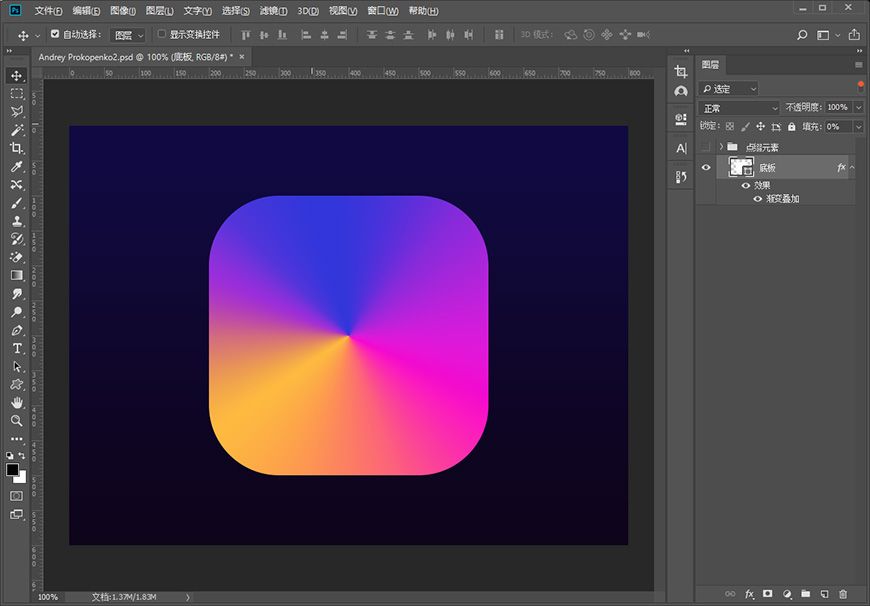Select the Crop tool in the toolbox
This screenshot has height=606, width=870.
(17, 148)
